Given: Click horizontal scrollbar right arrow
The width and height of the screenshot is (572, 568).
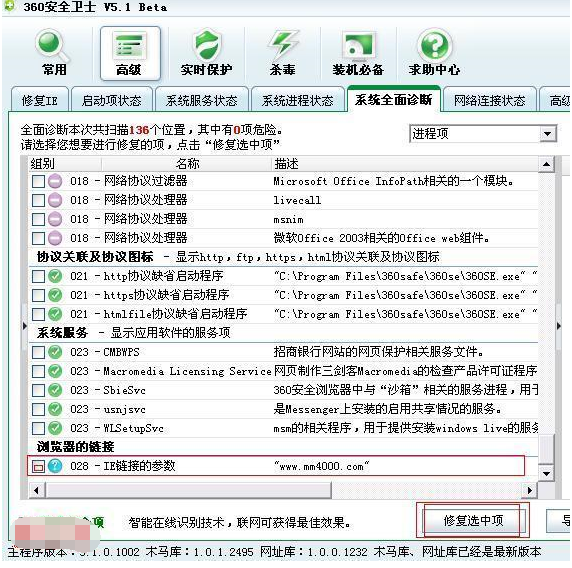Looking at the screenshot, I should [x=529, y=490].
